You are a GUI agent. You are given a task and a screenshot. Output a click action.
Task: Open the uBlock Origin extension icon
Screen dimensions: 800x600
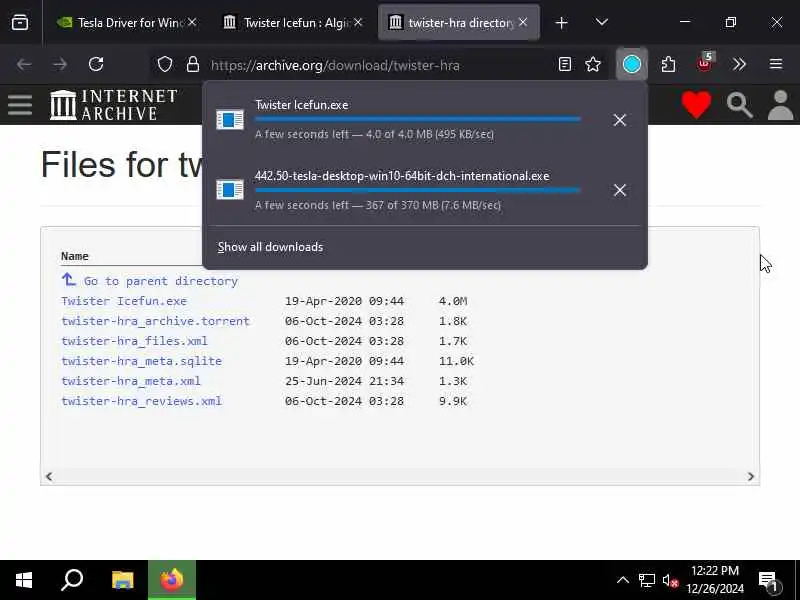point(705,63)
